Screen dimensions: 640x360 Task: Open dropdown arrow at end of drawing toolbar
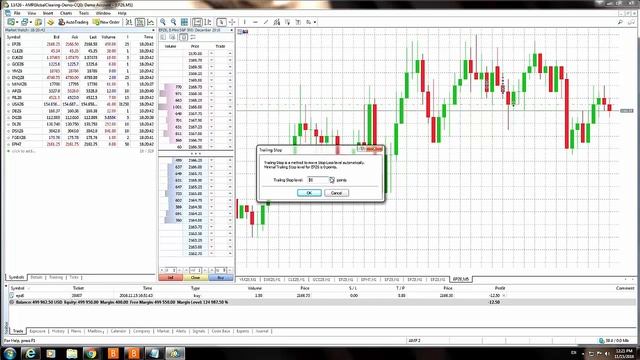pos(315,22)
